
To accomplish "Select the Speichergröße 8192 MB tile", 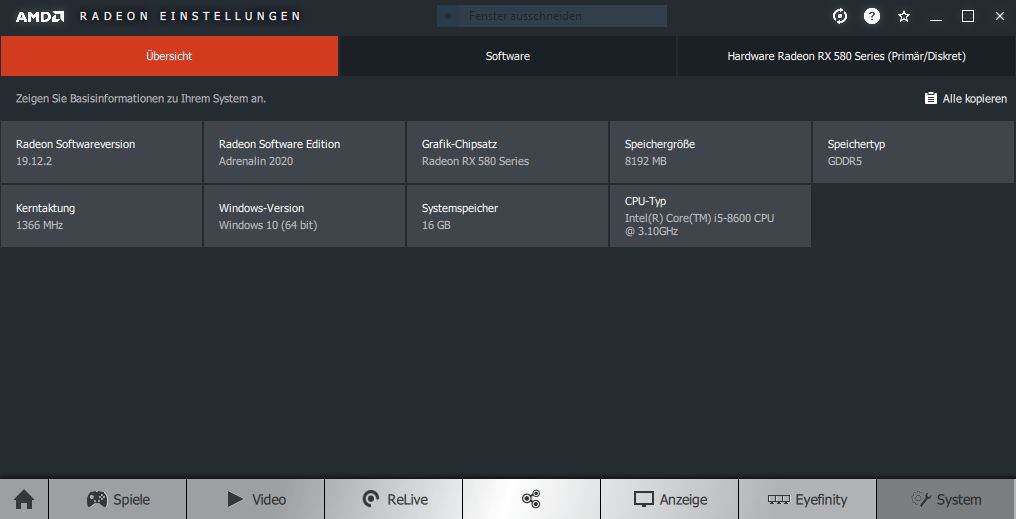I will [710, 152].
